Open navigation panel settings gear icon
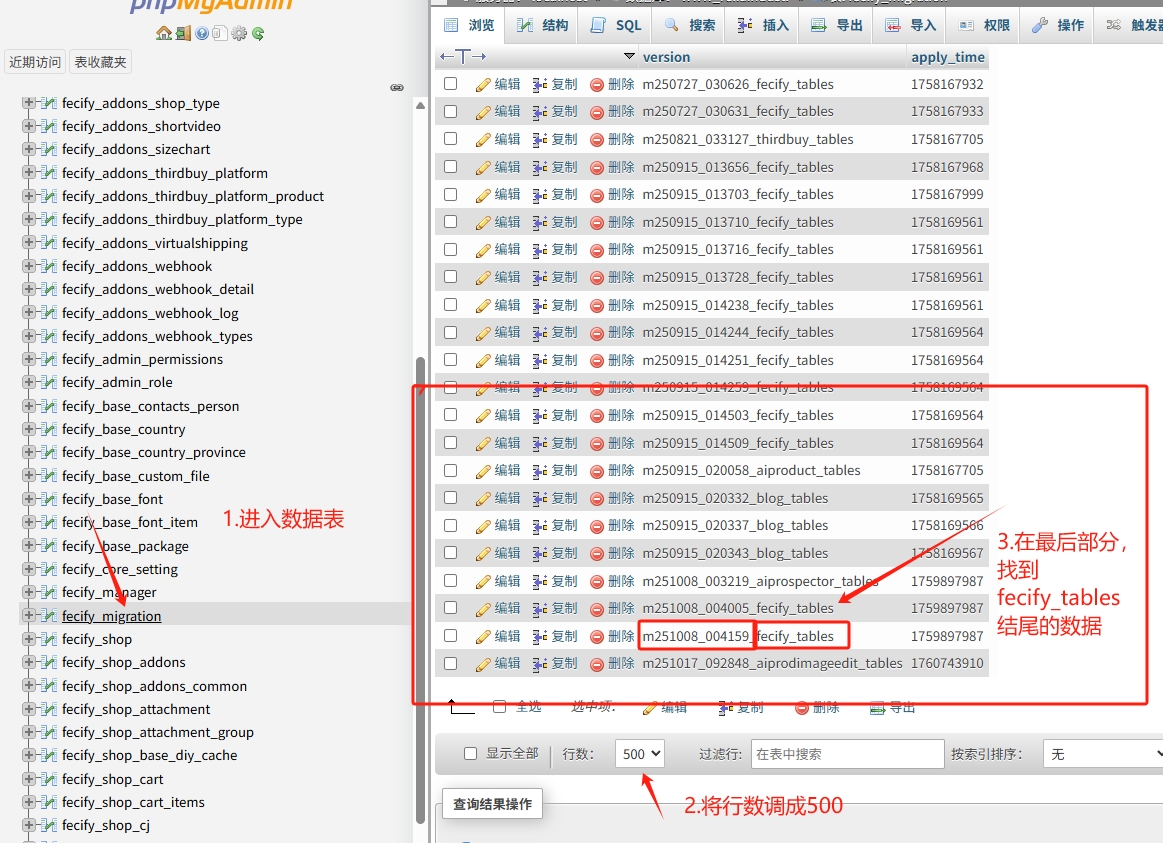Image resolution: width=1163 pixels, height=843 pixels. [x=239, y=33]
